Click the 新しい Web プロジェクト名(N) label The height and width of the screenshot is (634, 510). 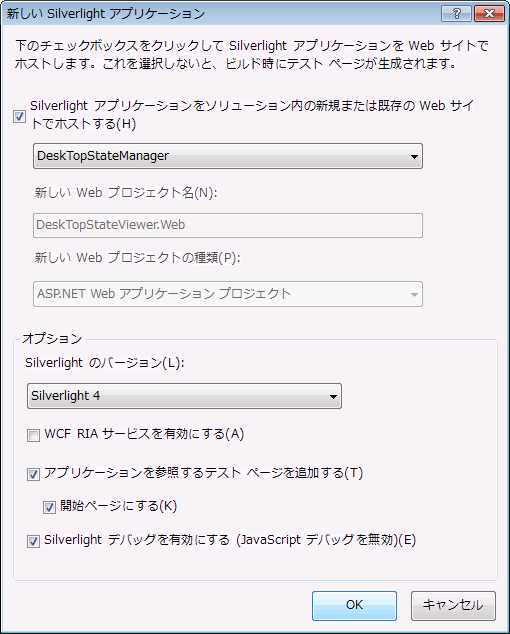pos(126,192)
